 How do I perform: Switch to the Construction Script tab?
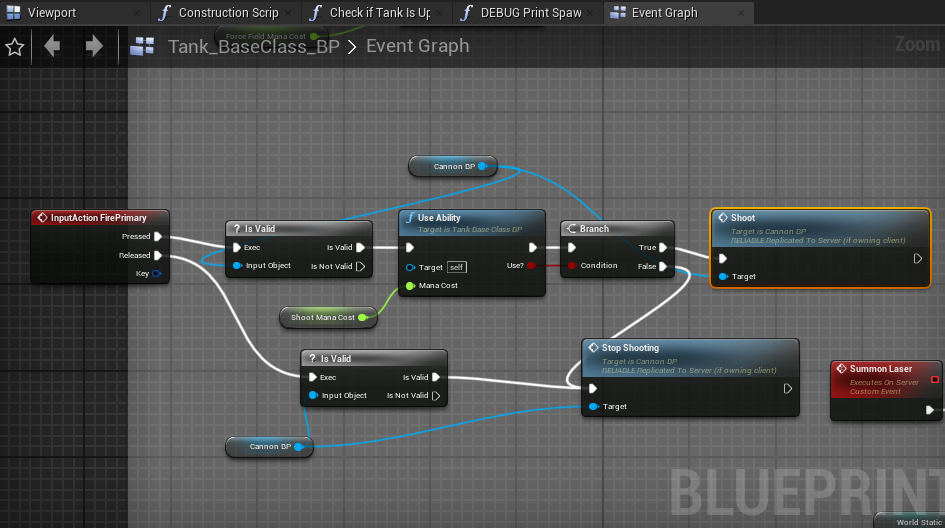click(x=227, y=13)
